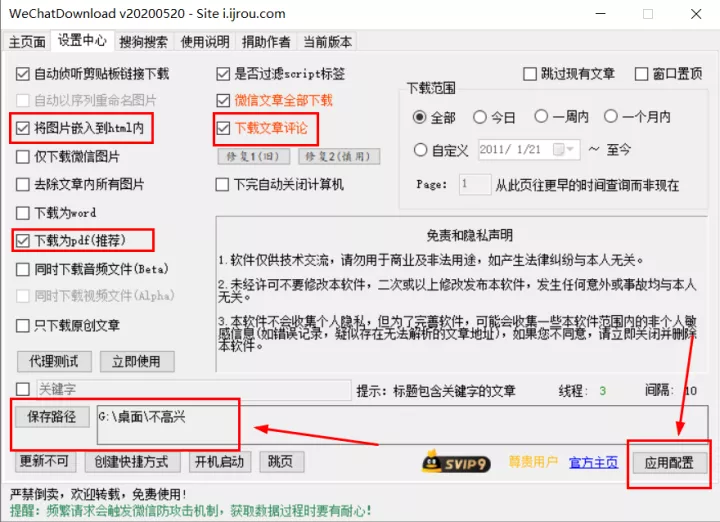Click the 代理测试 button
This screenshot has height=522, width=720.
tap(54, 362)
